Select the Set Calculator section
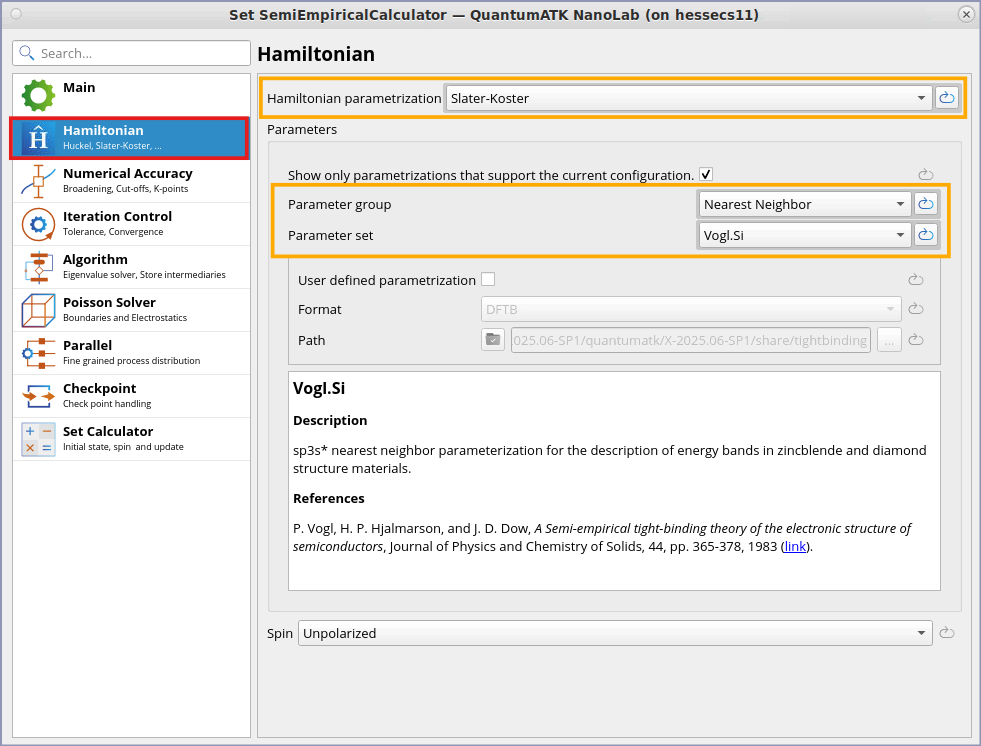 130,439
